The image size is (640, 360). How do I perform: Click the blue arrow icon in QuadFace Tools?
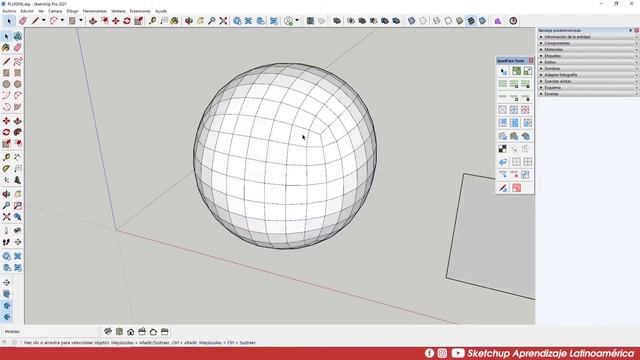tap(502, 162)
